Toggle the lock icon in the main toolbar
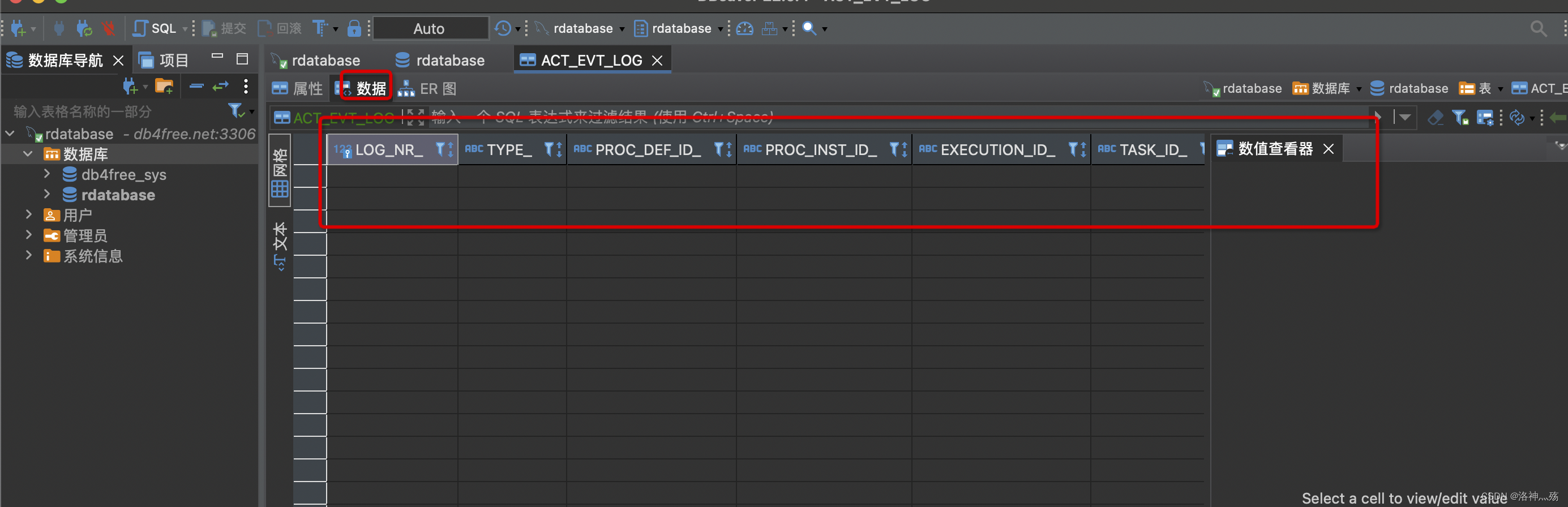Viewport: 1568px width, 507px height. [x=354, y=28]
